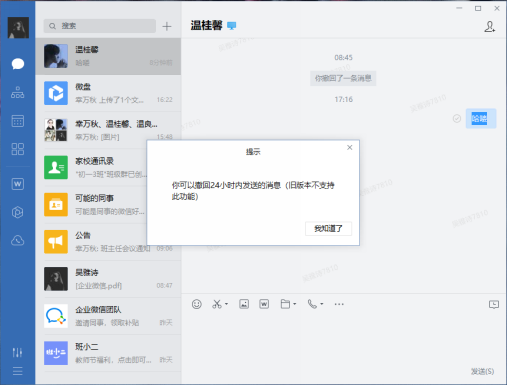Click the blue monitor device icon beside 温桂馨
The image size is (508, 385).
tap(231, 26)
